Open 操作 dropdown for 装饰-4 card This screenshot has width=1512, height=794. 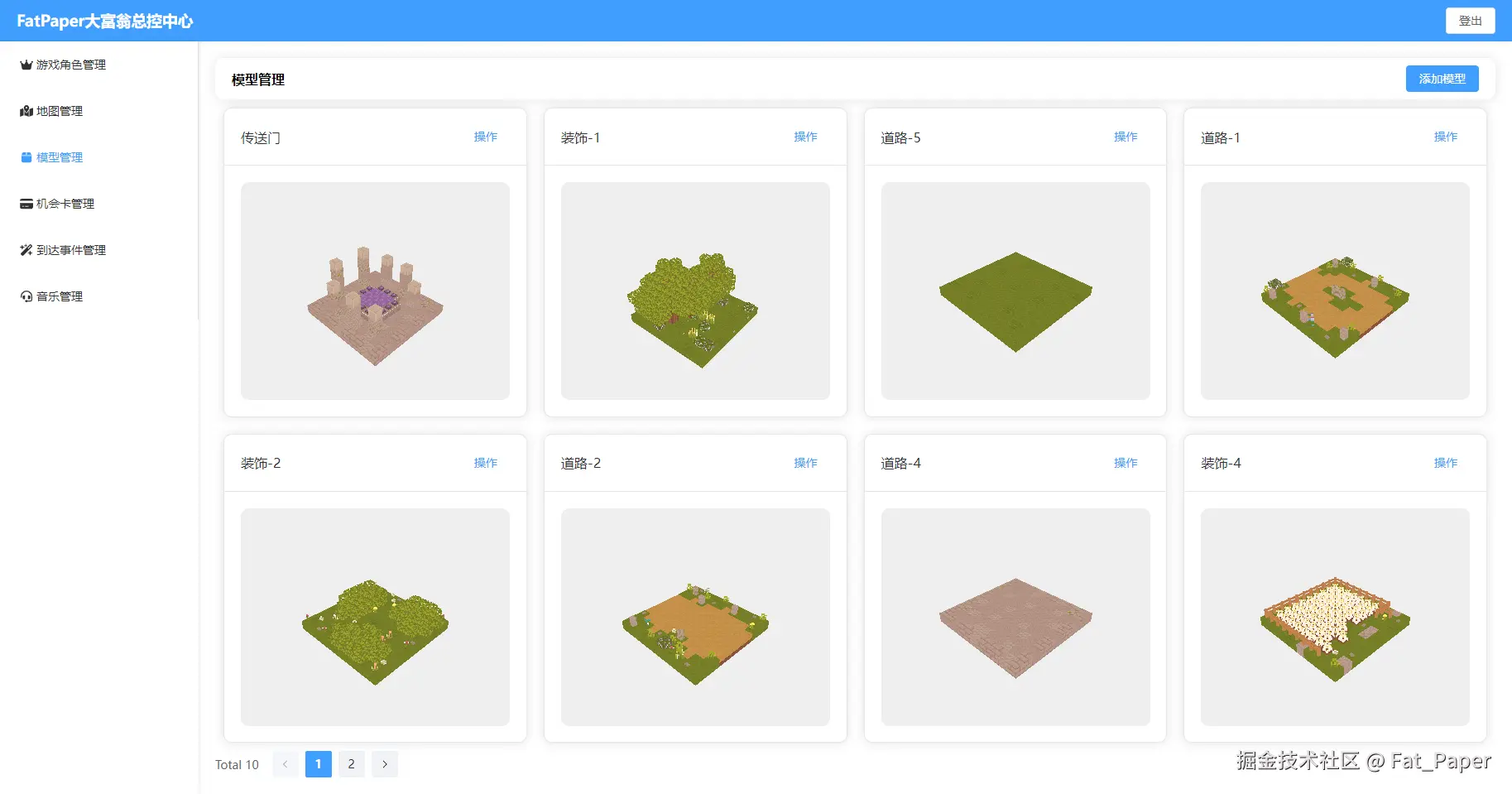[x=1446, y=463]
